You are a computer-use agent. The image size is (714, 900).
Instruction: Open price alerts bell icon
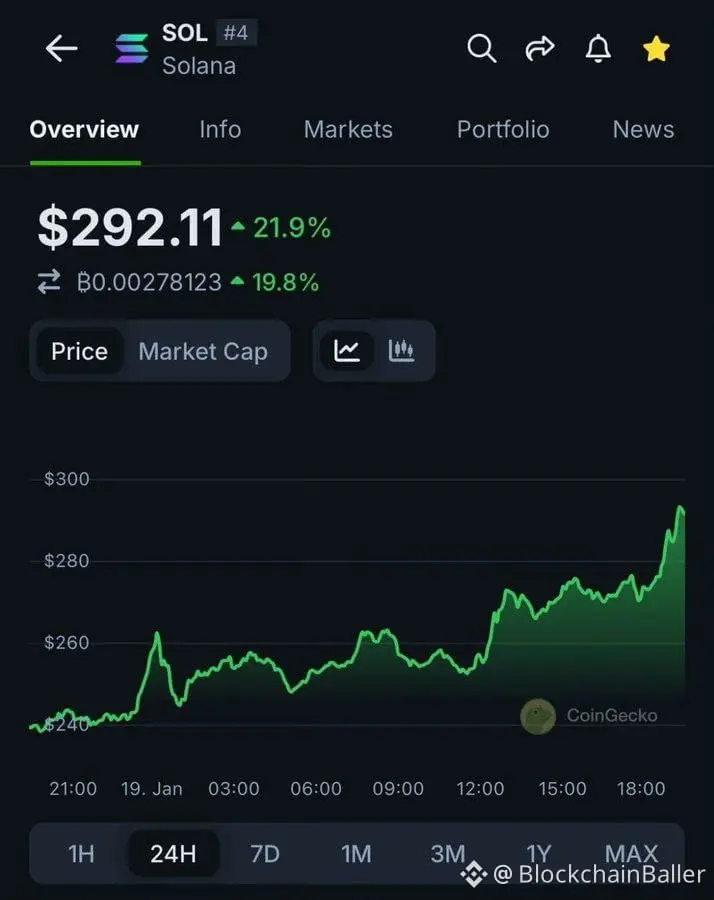pyautogui.click(x=598, y=48)
